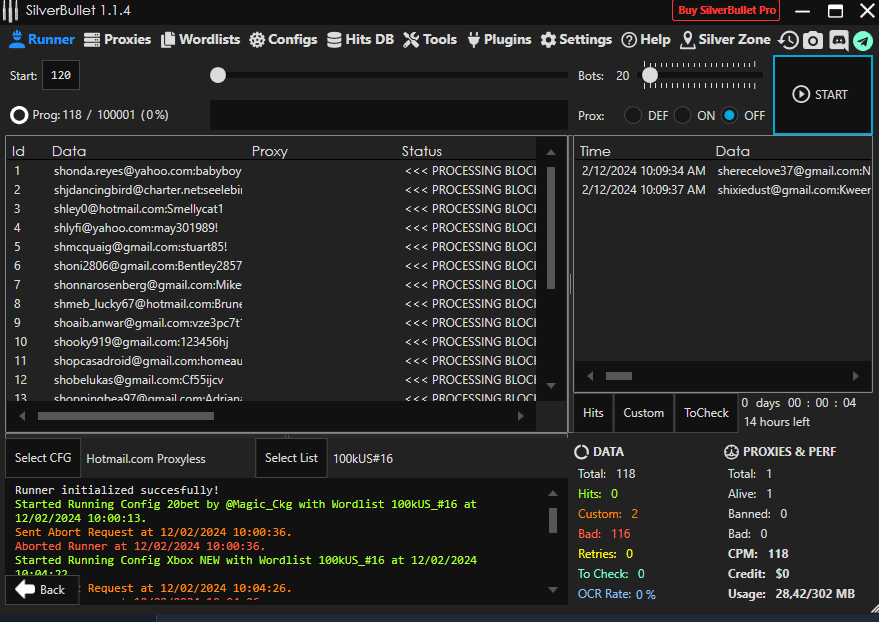
Task: Click the Help question mark icon
Action: [x=629, y=40]
